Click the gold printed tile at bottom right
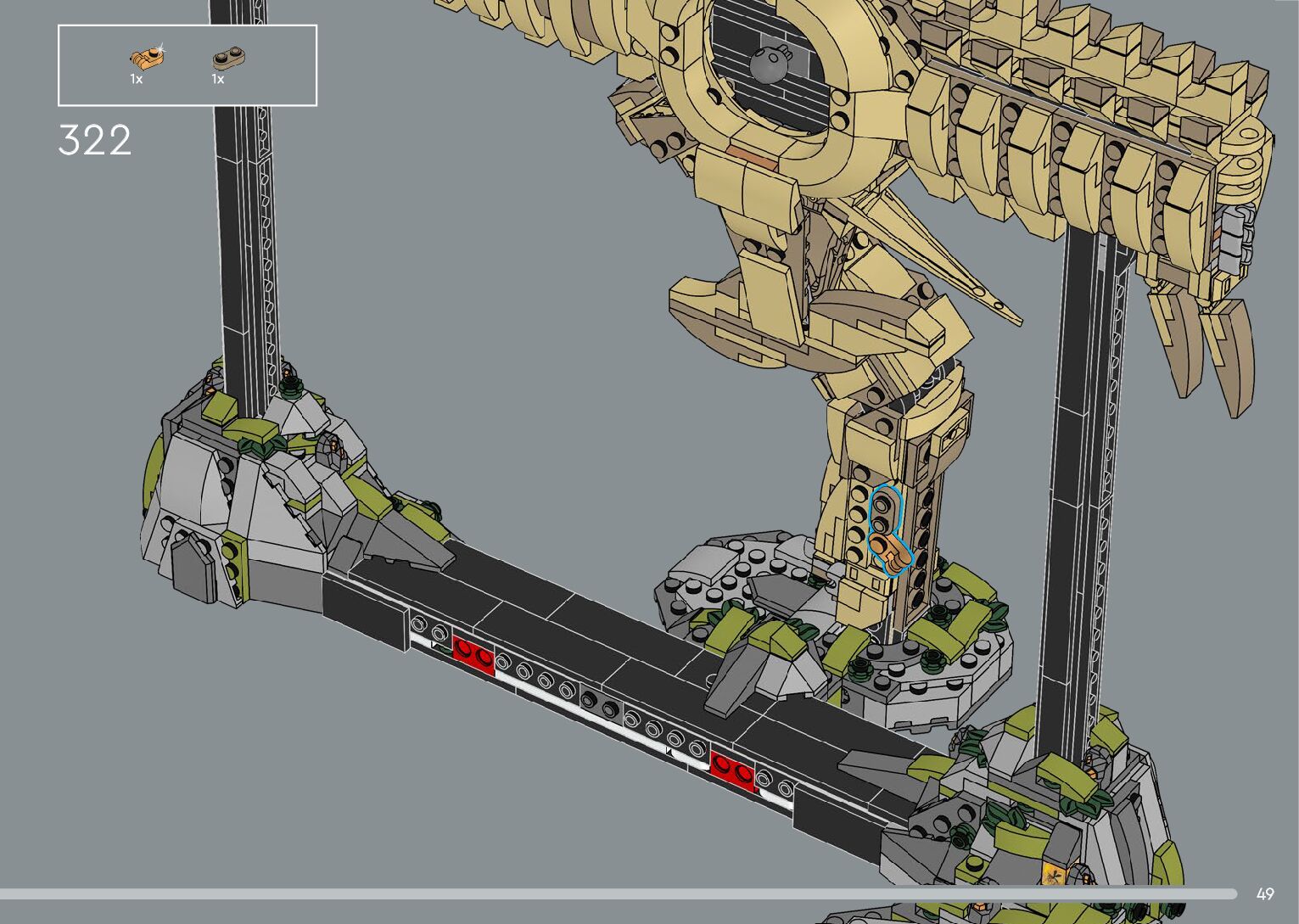 tap(1055, 874)
